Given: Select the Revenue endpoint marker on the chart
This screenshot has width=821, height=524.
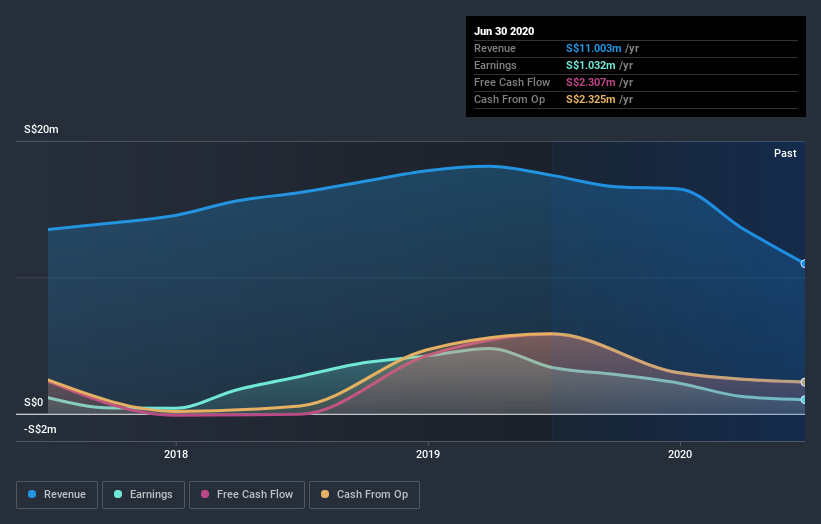Looking at the screenshot, I should [804, 264].
